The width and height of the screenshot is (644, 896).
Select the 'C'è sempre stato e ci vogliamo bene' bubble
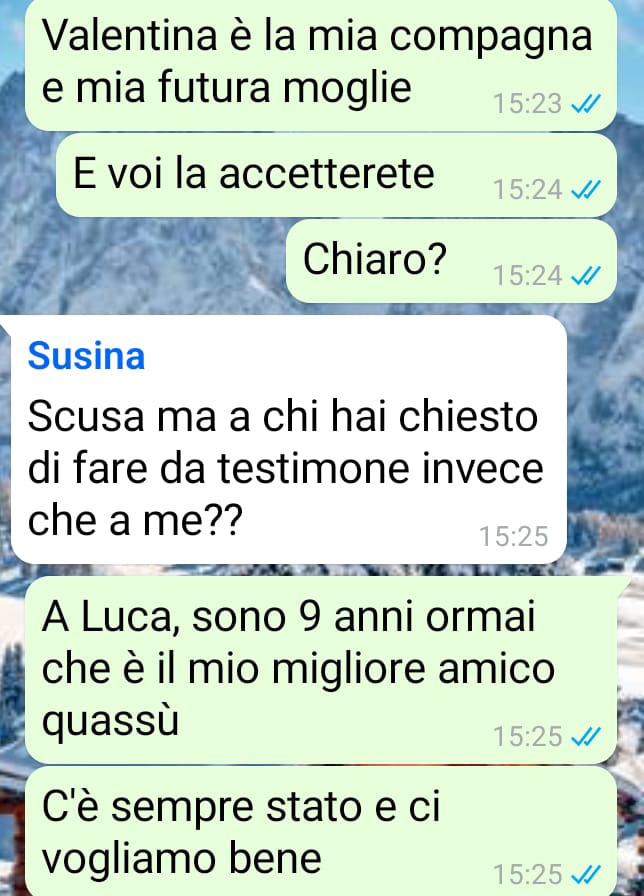coord(321,831)
